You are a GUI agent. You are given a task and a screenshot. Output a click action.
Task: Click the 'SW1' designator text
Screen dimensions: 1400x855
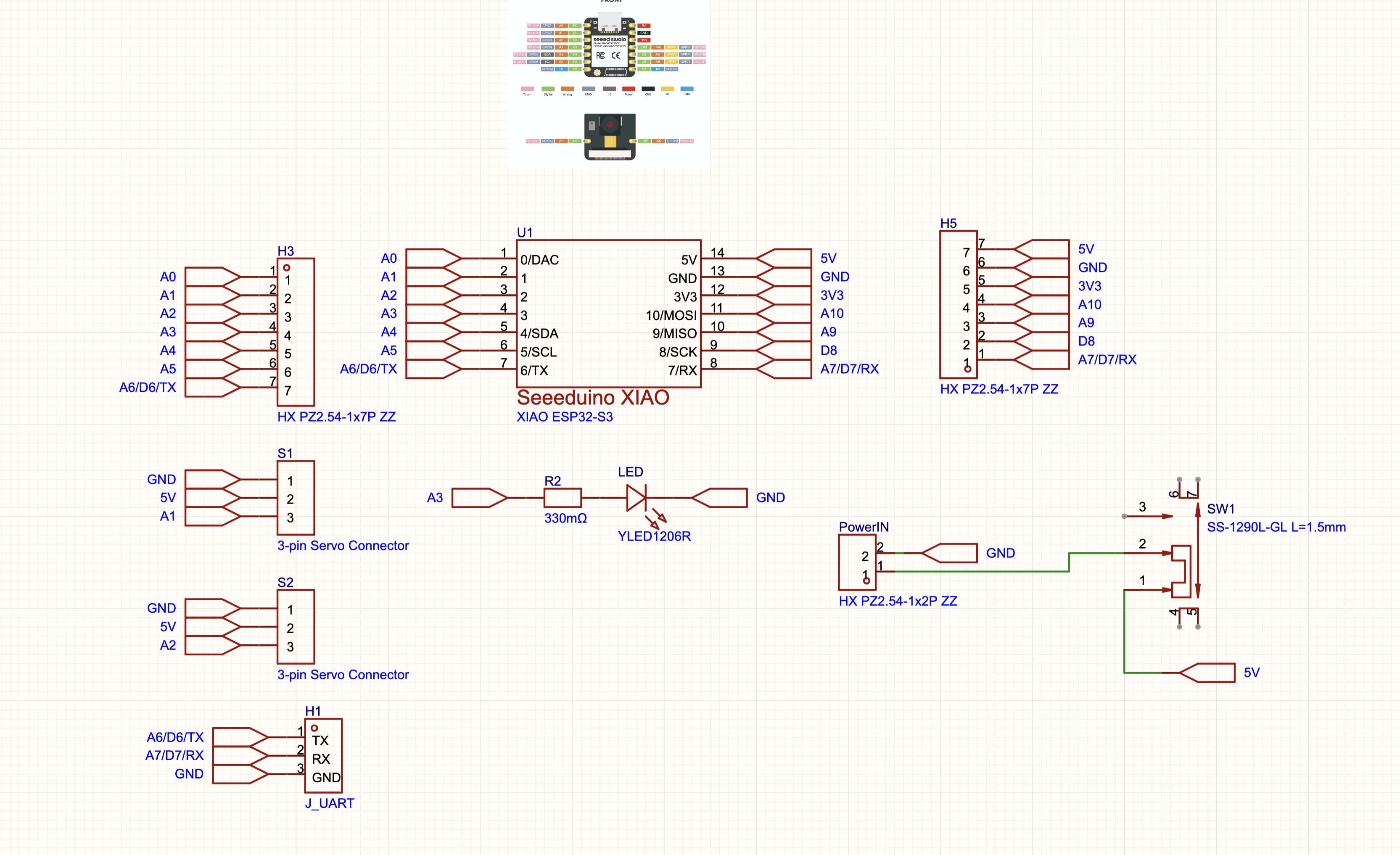point(1220,509)
